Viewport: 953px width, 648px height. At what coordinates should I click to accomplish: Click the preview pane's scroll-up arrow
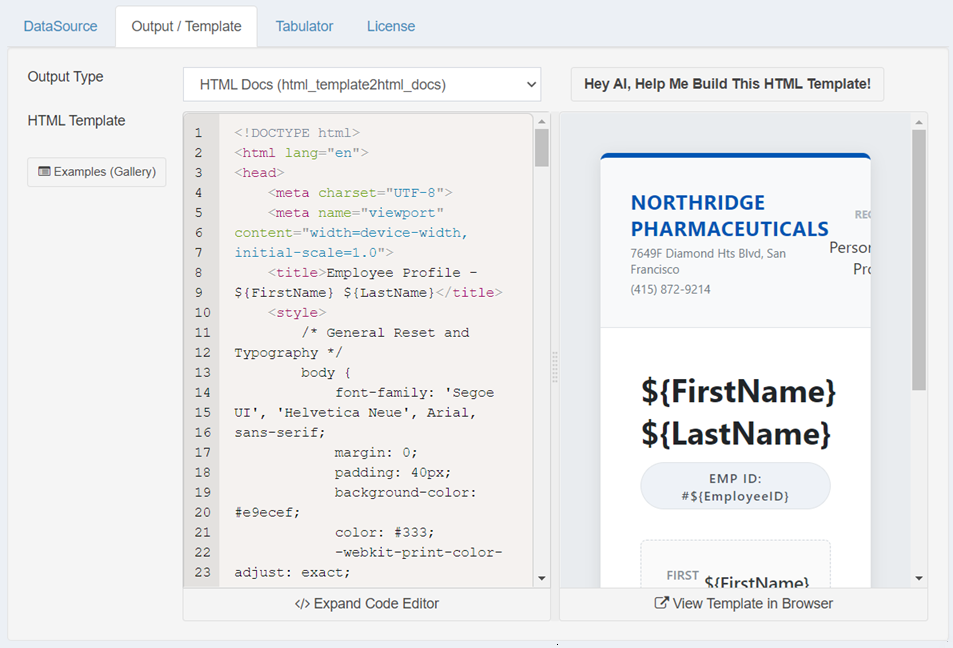pyautogui.click(x=918, y=122)
